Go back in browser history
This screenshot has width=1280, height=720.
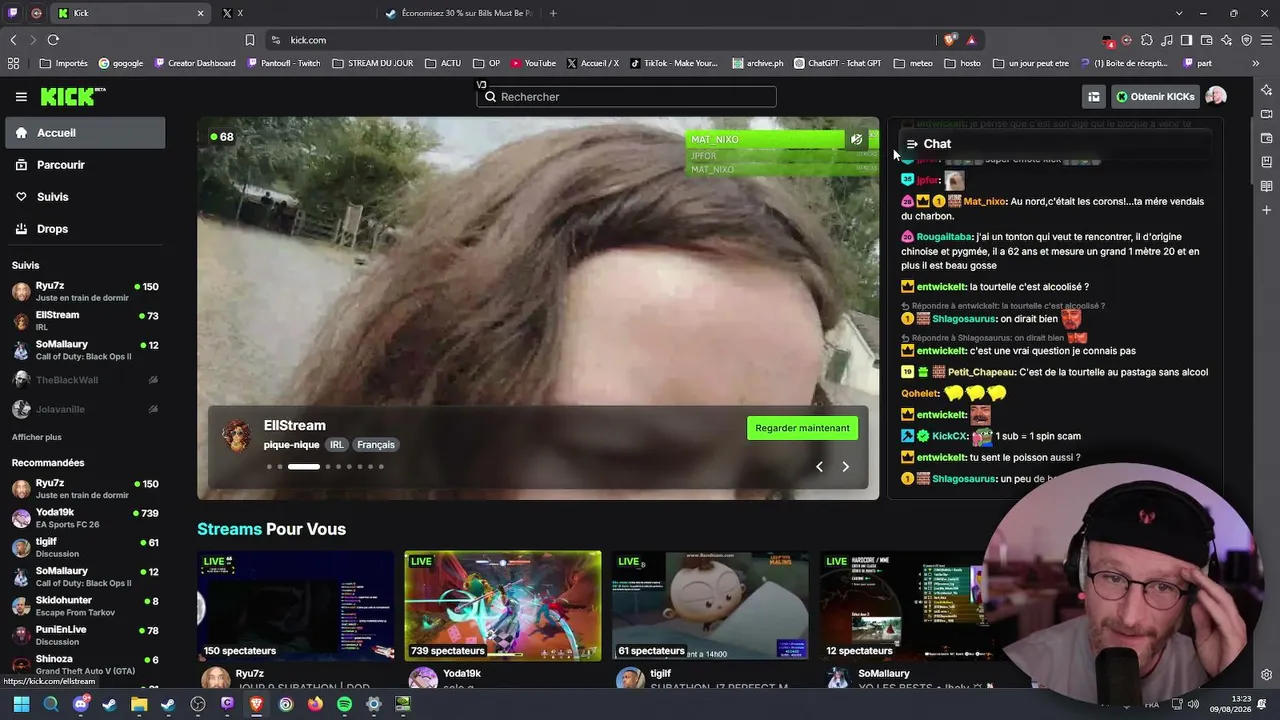coord(13,40)
